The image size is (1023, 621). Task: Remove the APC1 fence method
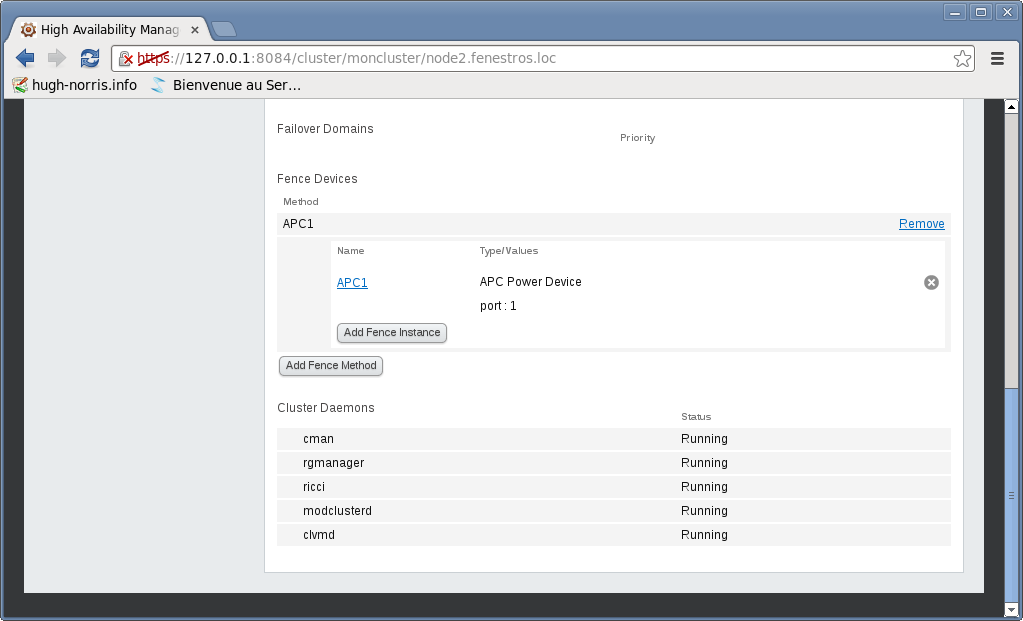(x=921, y=224)
